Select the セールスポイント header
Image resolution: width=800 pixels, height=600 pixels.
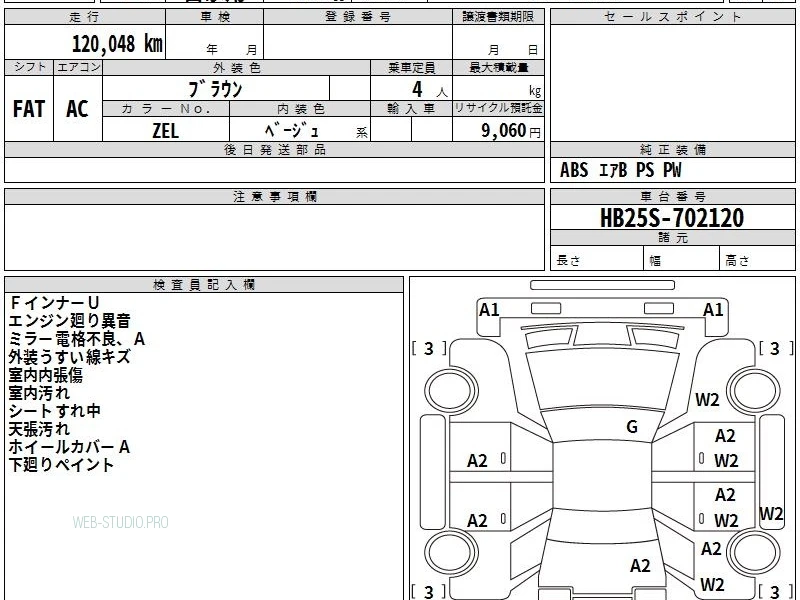(x=672, y=17)
